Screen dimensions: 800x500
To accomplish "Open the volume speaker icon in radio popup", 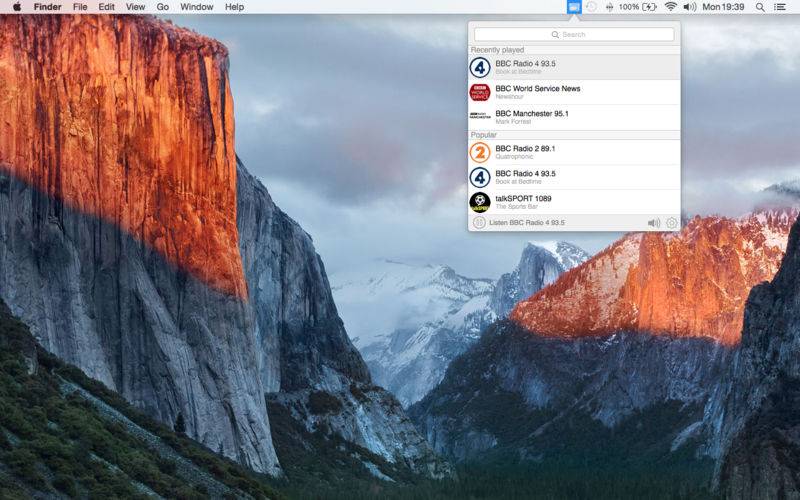I will (653, 223).
